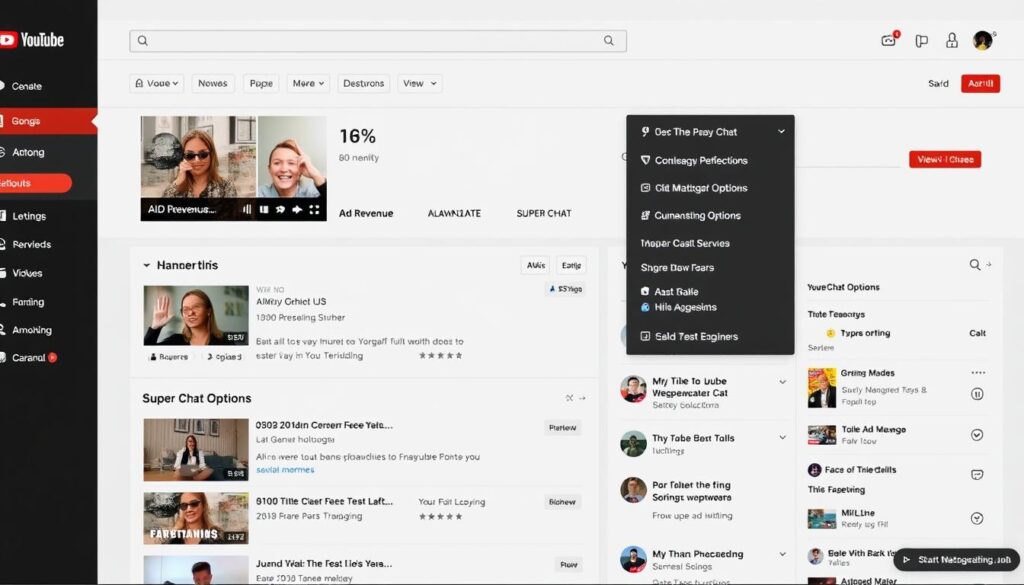Click the chat icon beside Face of Tnledells

(977, 475)
